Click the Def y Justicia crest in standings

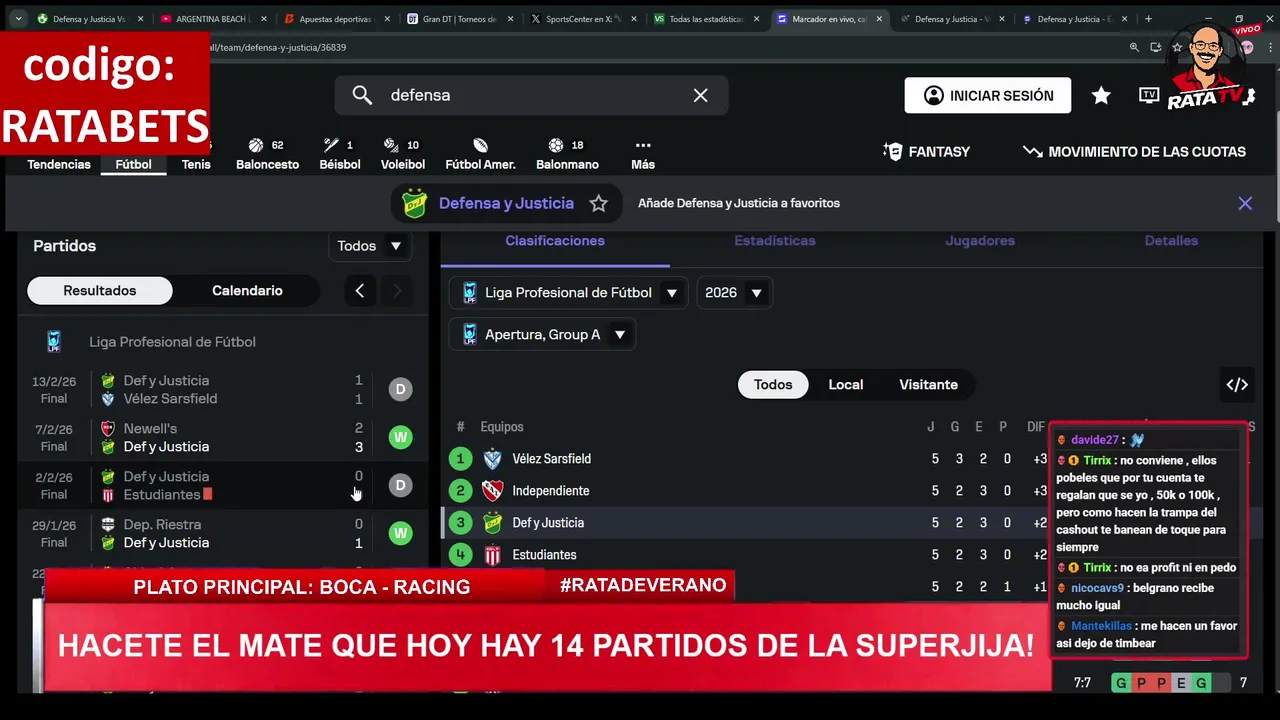tap(492, 523)
